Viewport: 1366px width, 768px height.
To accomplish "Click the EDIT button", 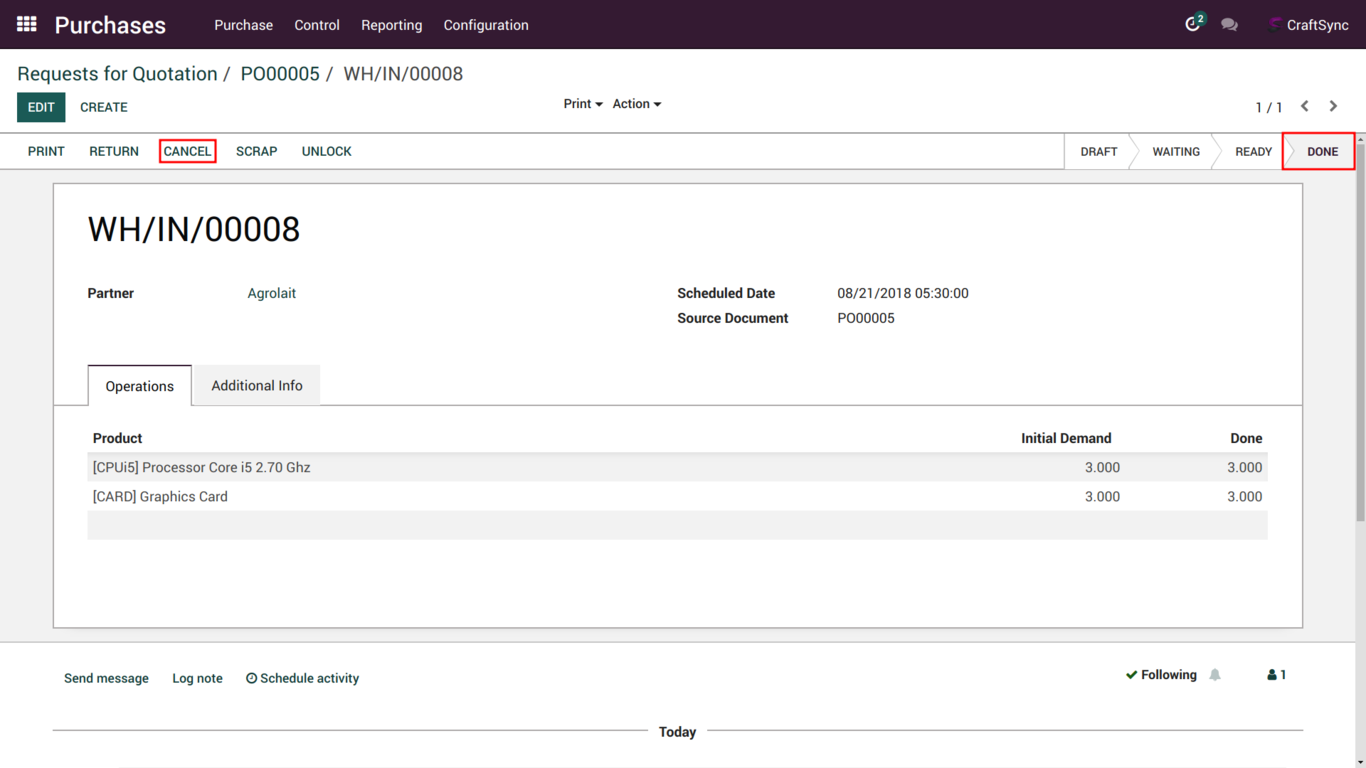I will (41, 107).
